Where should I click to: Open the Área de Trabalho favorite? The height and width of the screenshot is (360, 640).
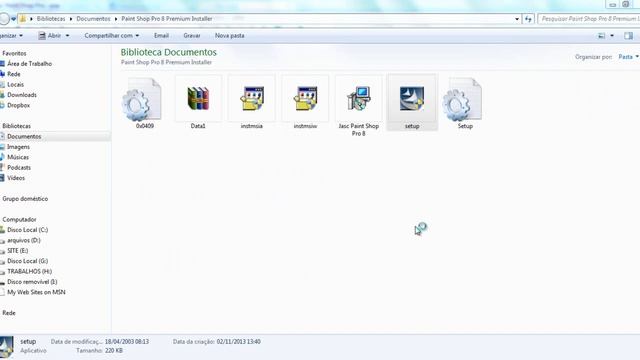point(29,64)
